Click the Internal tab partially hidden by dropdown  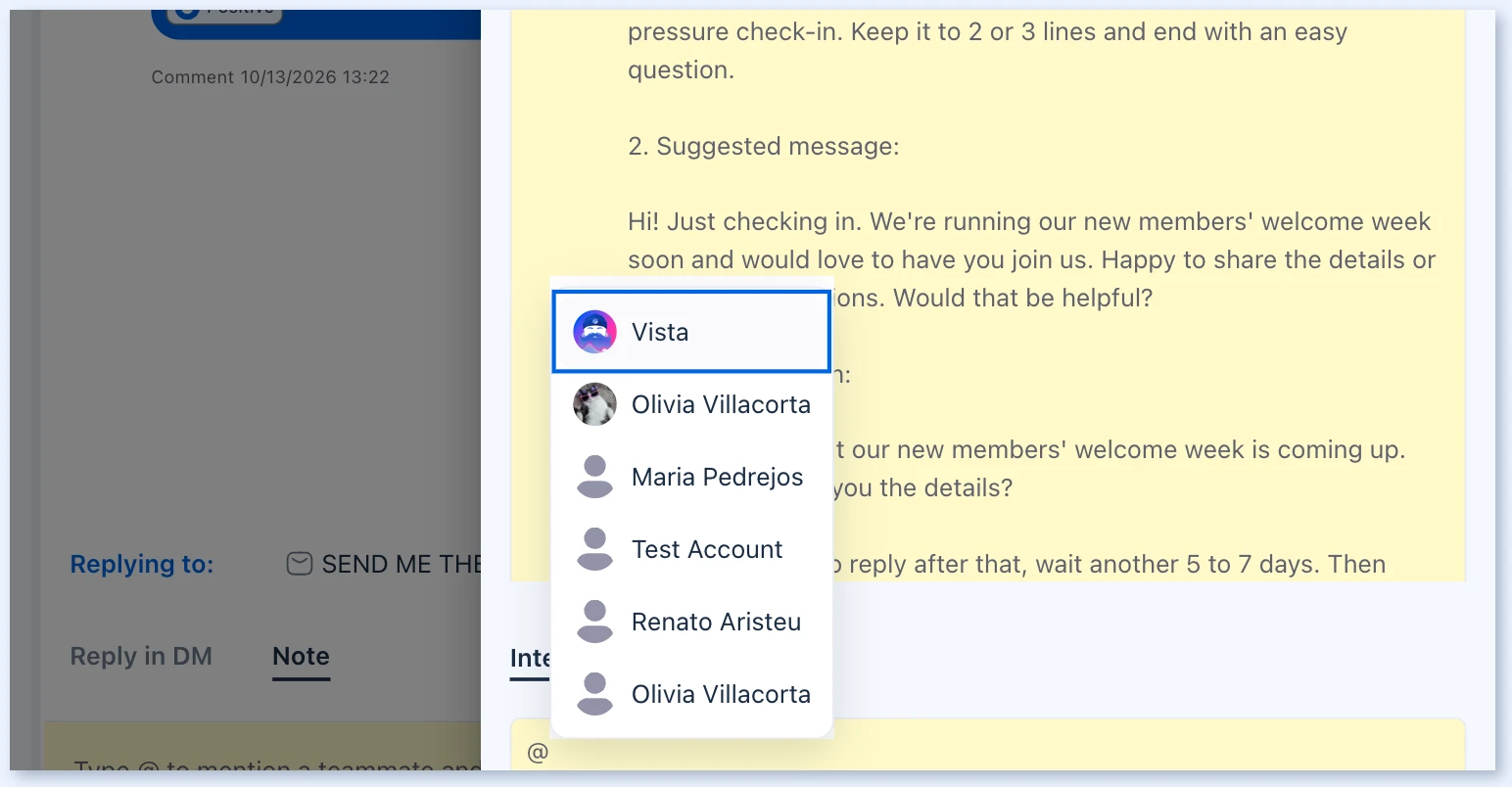530,659
